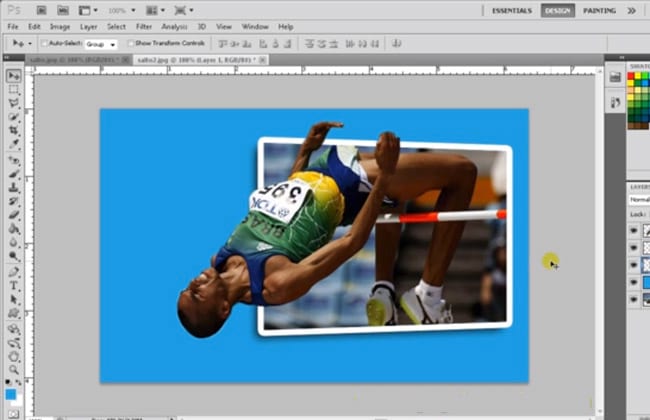Toggle visibility of the bottom photo layer
Image resolution: width=650 pixels, height=420 pixels.
point(633,299)
